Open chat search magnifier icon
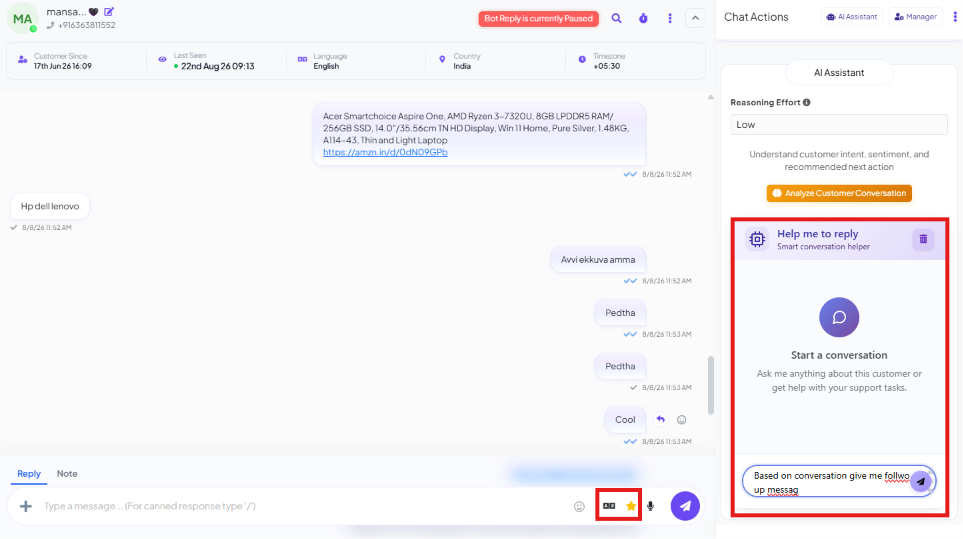The image size is (963, 539). click(x=617, y=18)
